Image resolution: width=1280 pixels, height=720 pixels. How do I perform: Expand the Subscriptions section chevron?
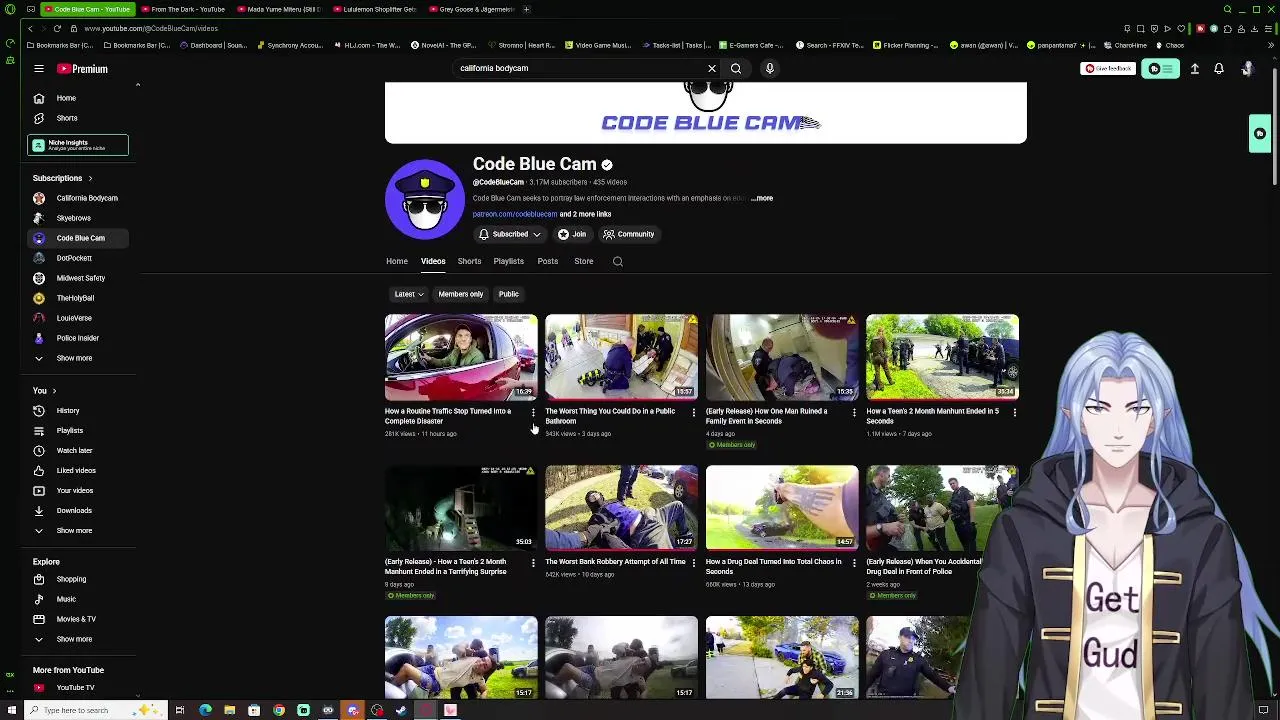(90, 178)
